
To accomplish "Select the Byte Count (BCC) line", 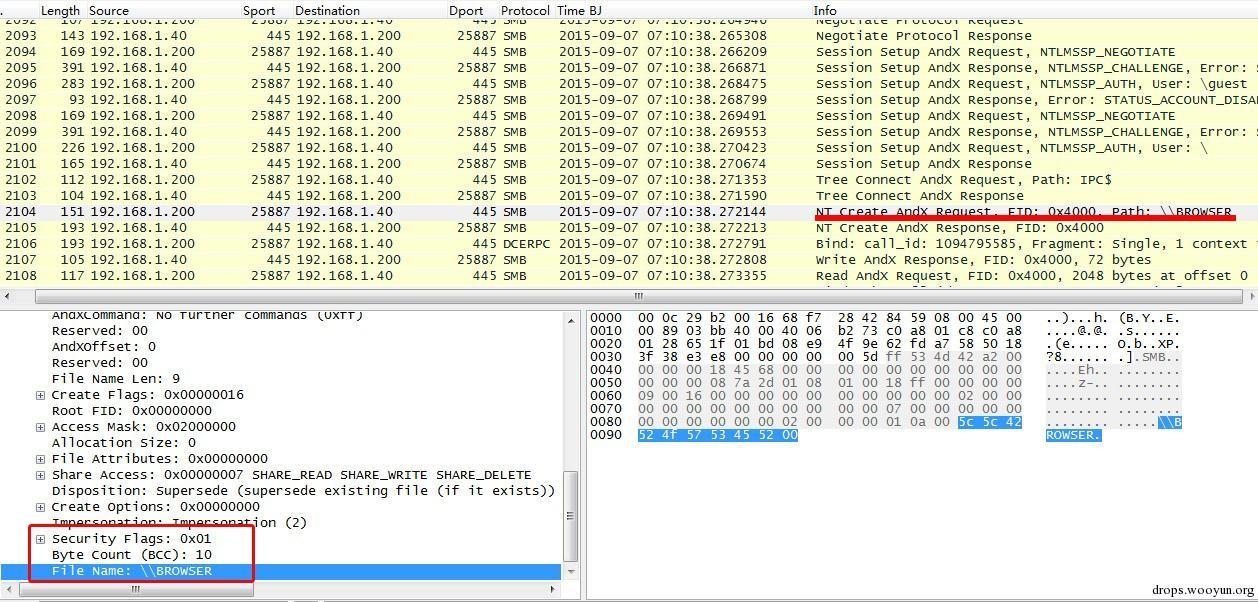I will pos(132,555).
